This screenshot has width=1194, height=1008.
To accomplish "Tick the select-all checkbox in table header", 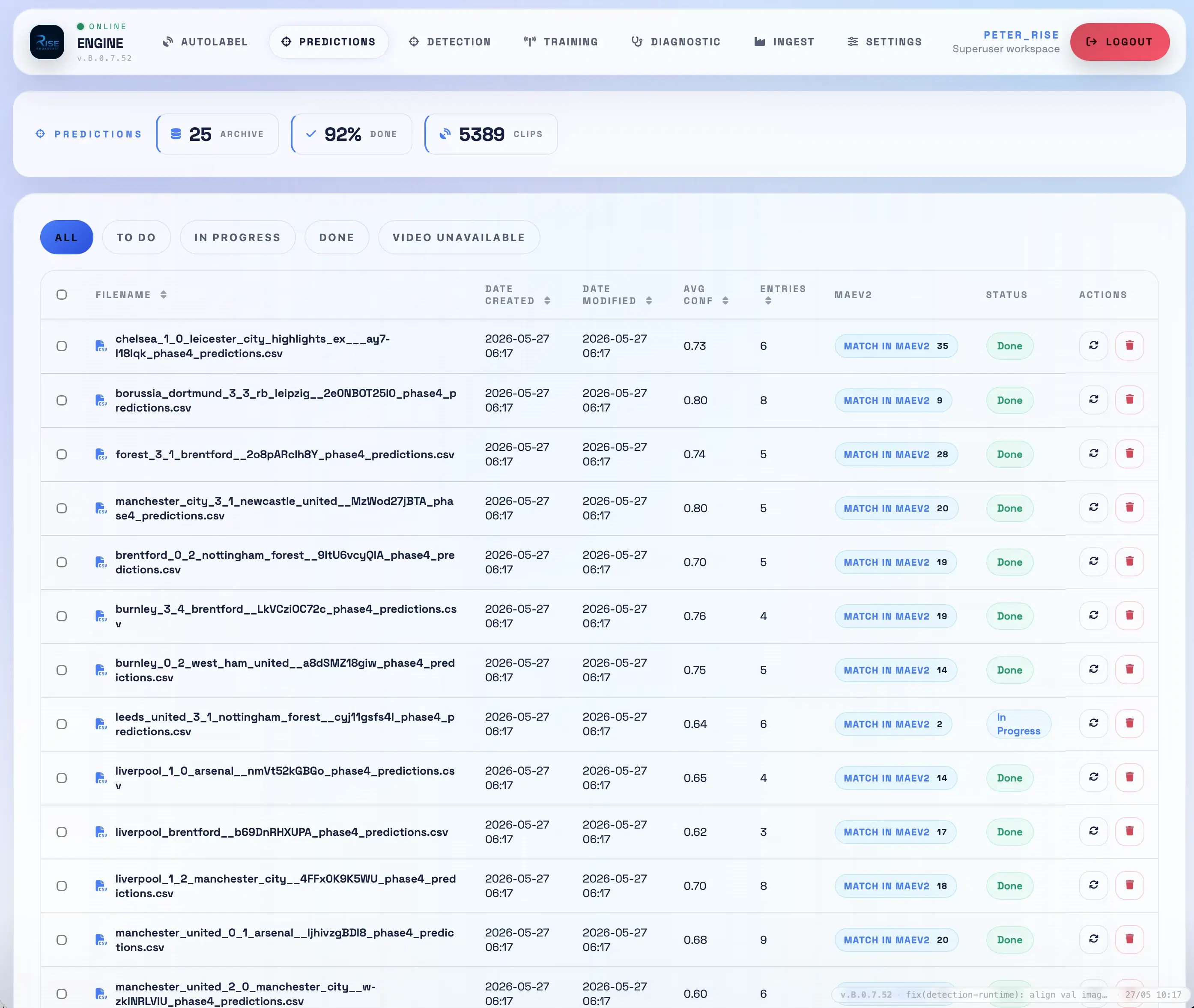I will click(62, 295).
